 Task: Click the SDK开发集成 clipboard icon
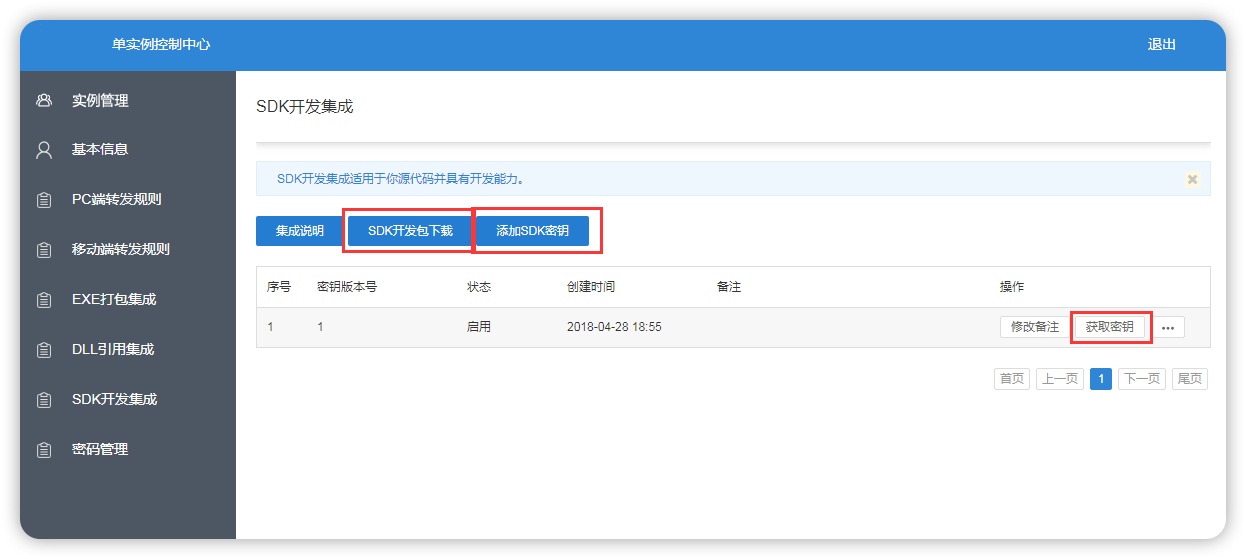click(x=44, y=400)
